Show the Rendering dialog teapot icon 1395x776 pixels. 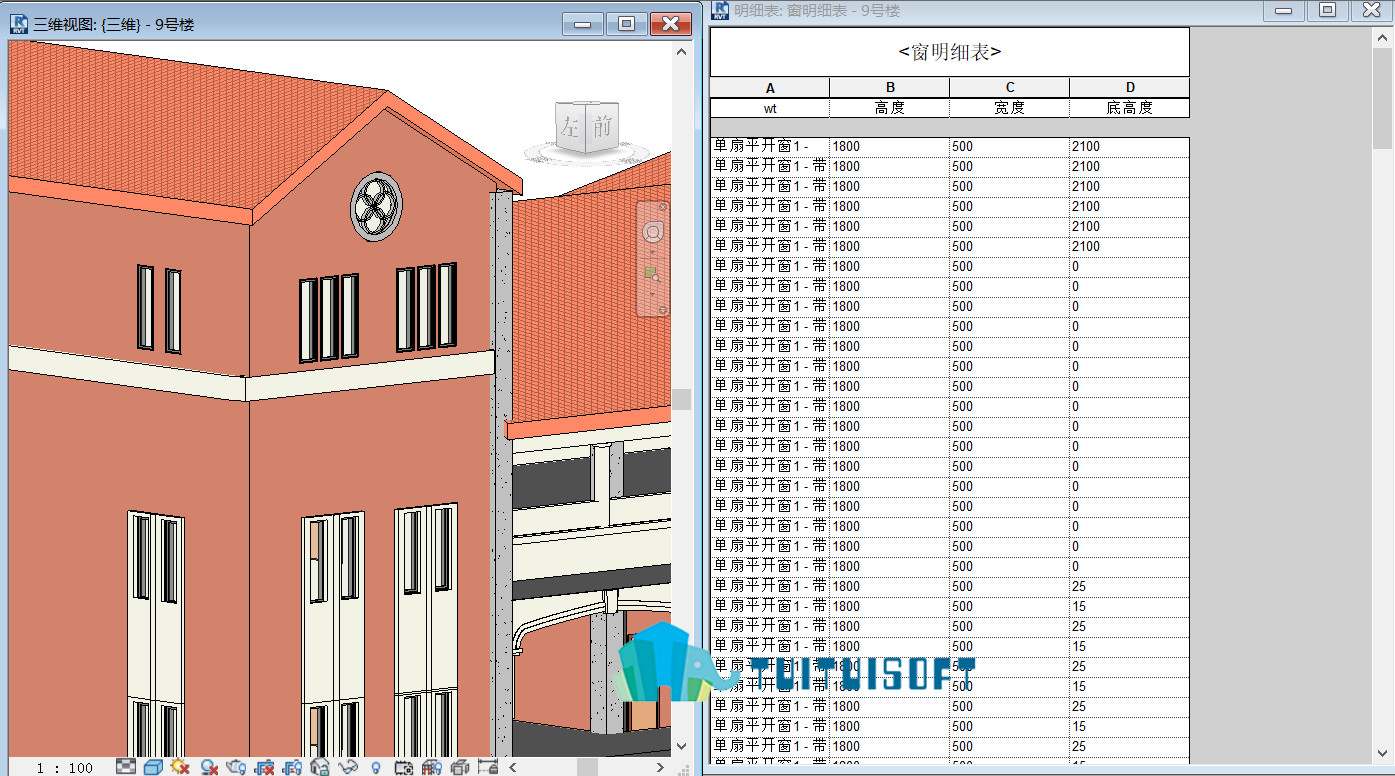pyautogui.click(x=236, y=768)
